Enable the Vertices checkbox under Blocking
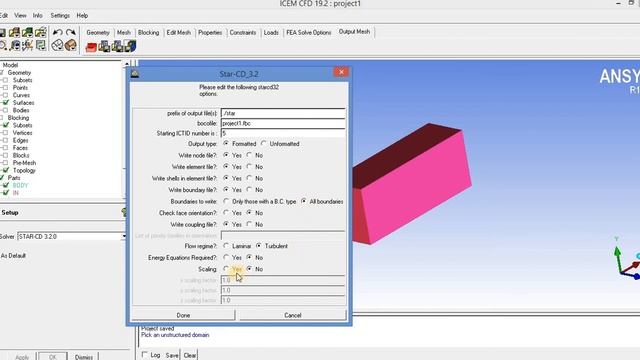 5,133
